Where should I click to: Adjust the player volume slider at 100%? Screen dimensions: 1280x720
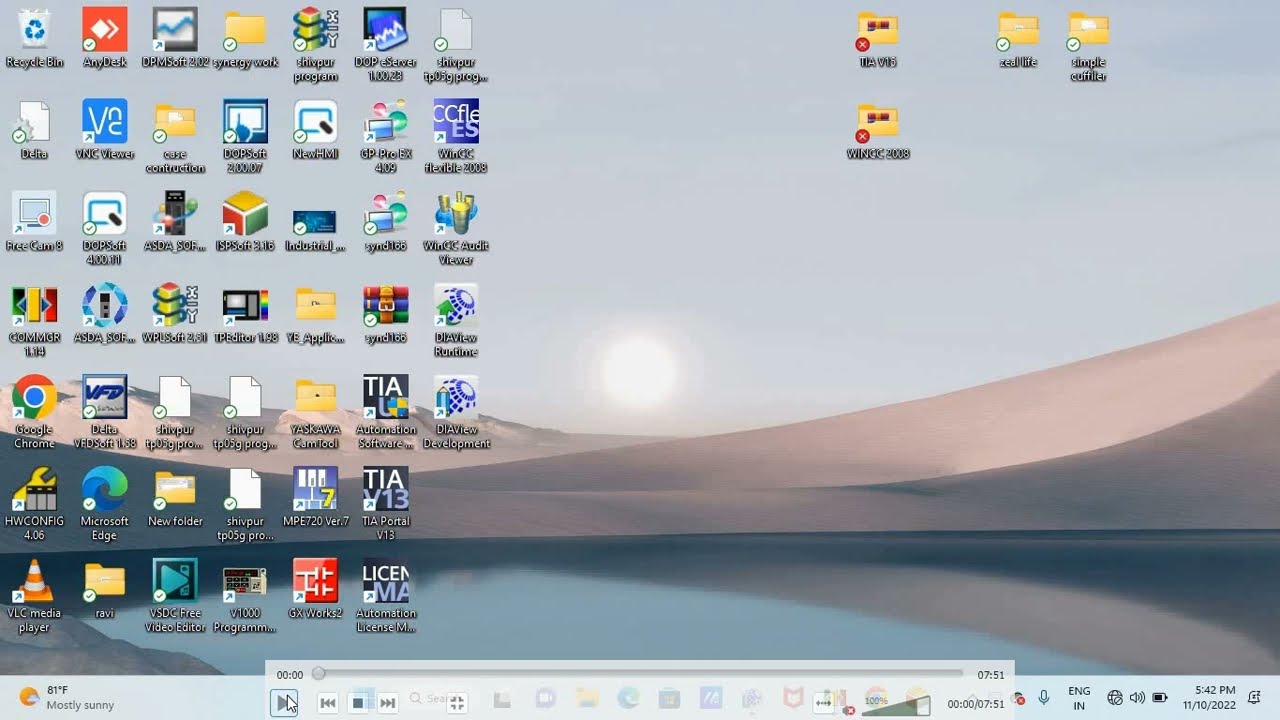(896, 704)
